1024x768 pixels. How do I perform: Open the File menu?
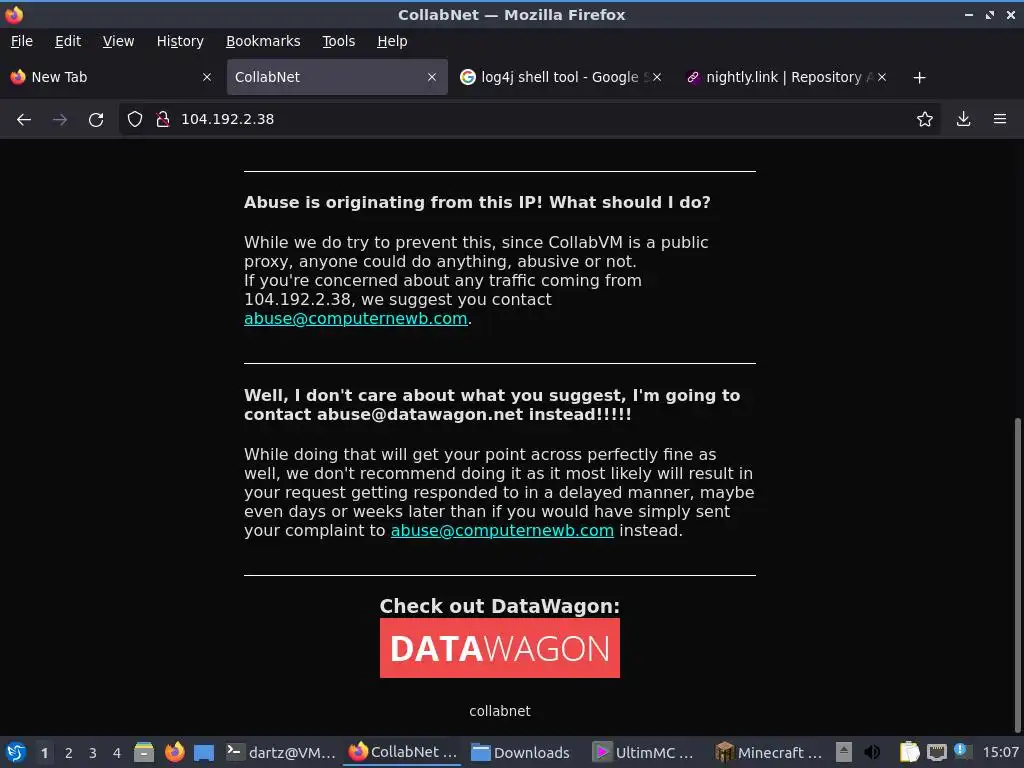point(22,41)
